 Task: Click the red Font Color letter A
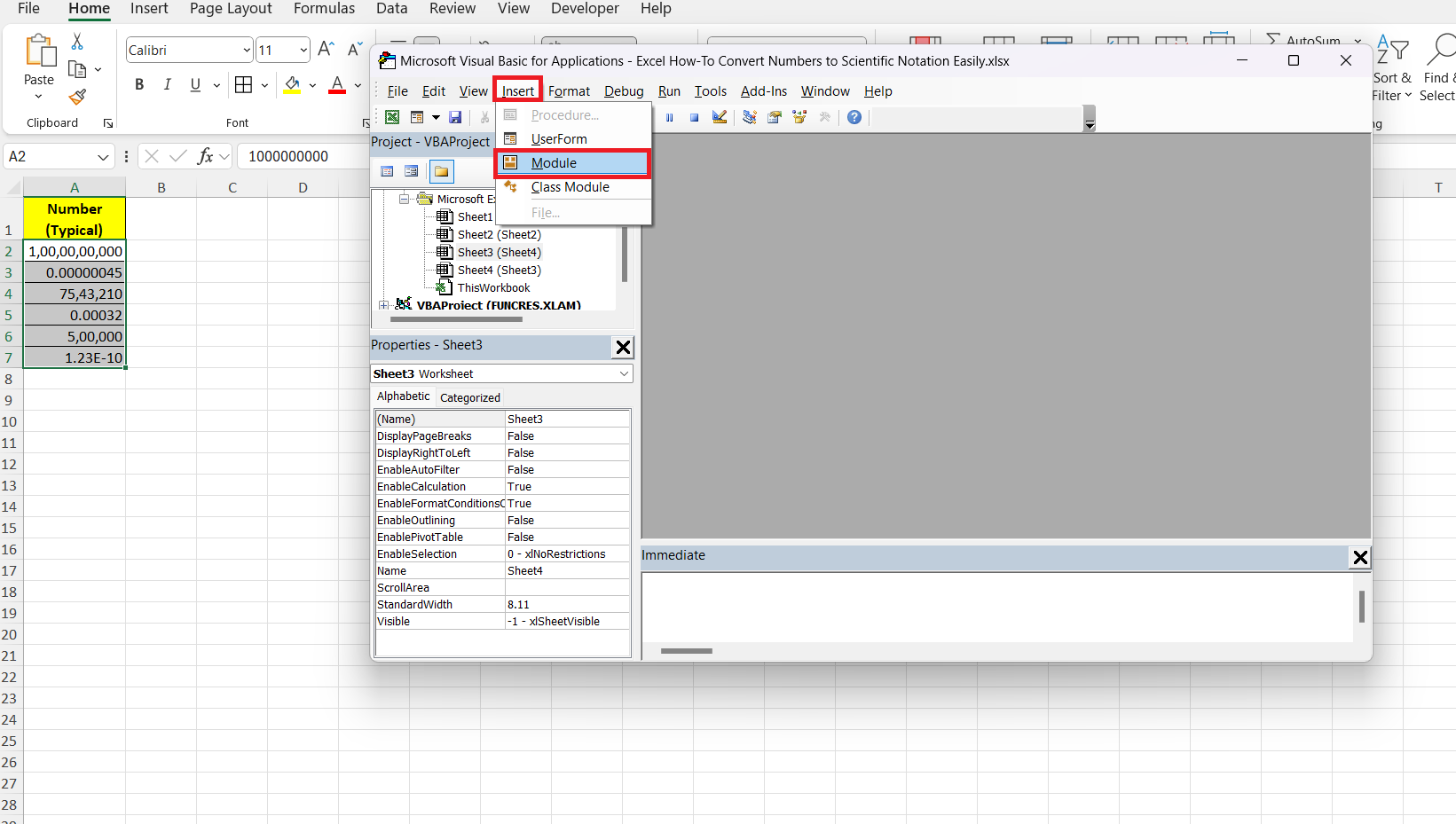337,84
